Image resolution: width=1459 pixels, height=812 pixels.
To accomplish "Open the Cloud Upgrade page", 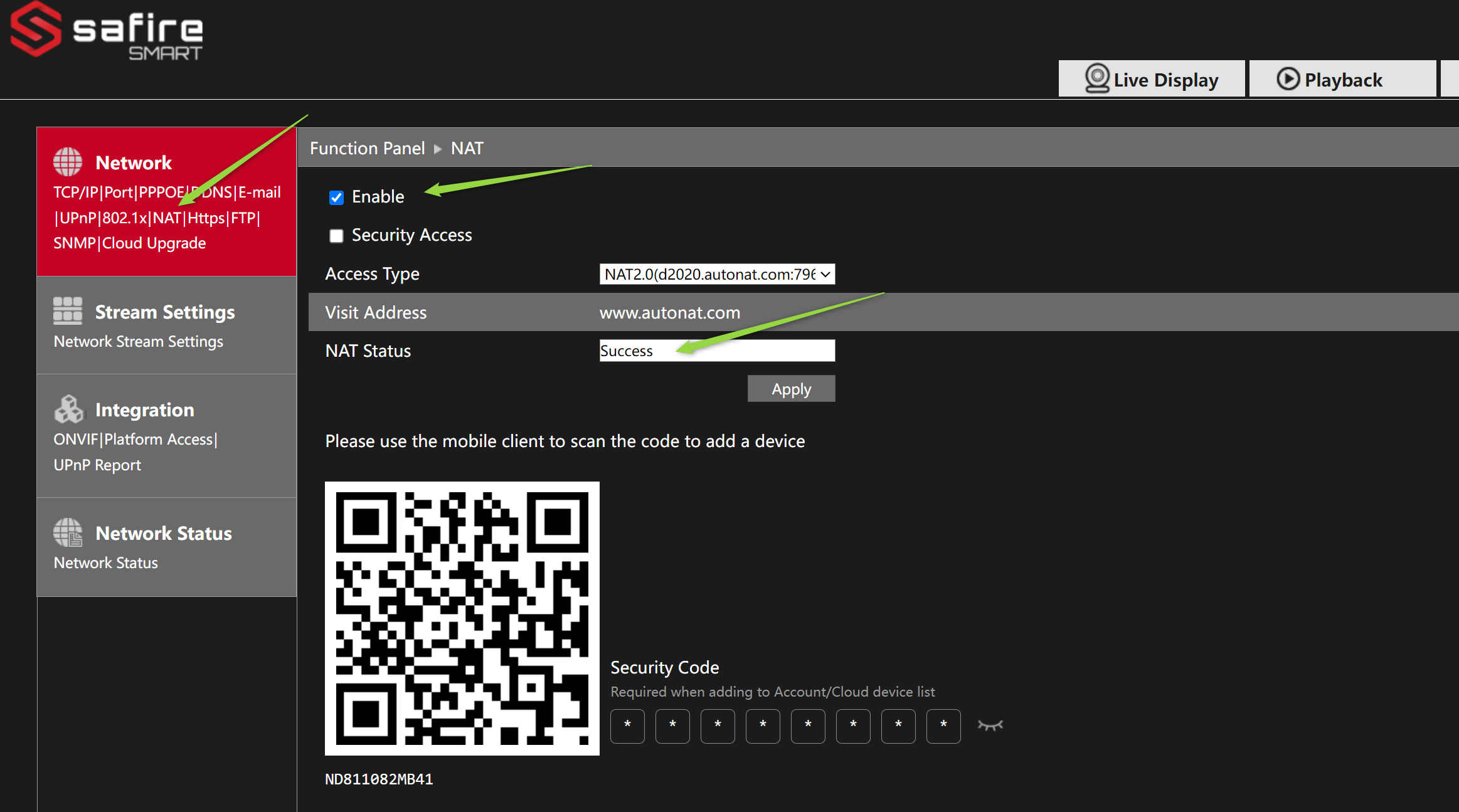I will tap(154, 243).
